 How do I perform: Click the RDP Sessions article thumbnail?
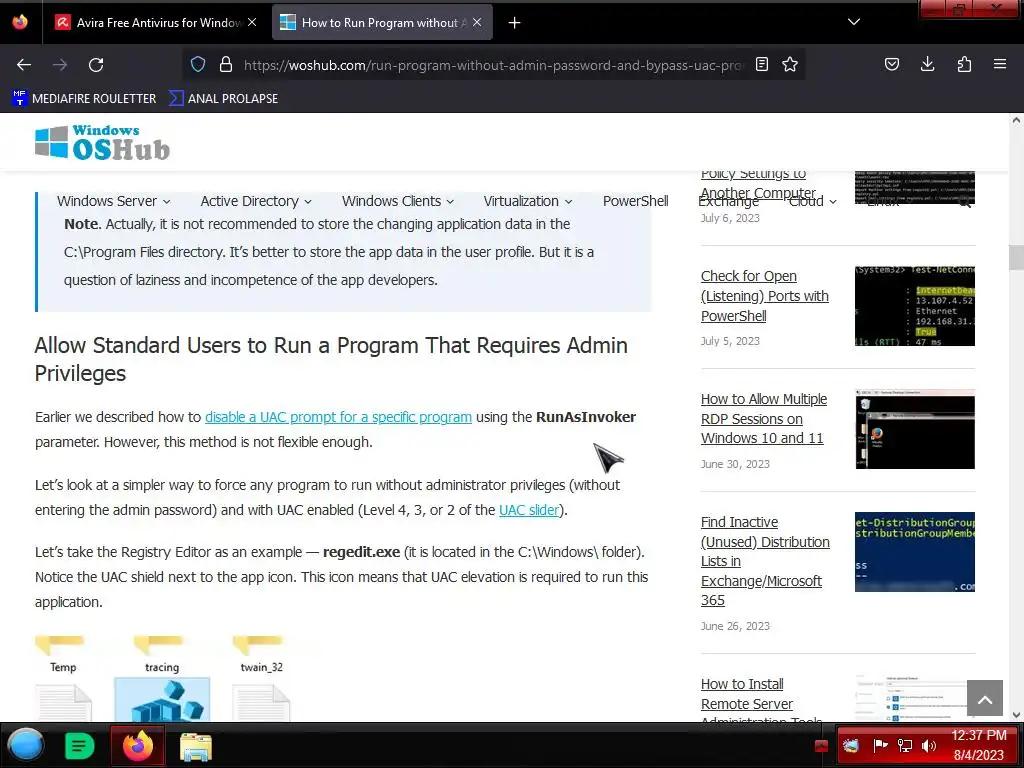(914, 429)
